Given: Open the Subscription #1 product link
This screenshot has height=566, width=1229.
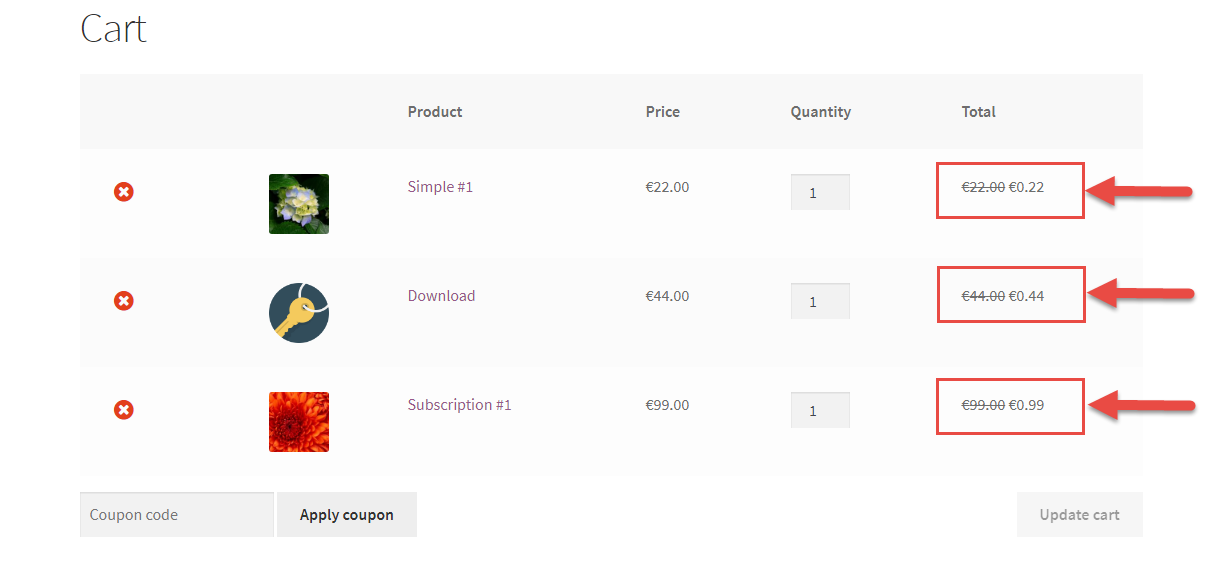Looking at the screenshot, I should 459,404.
